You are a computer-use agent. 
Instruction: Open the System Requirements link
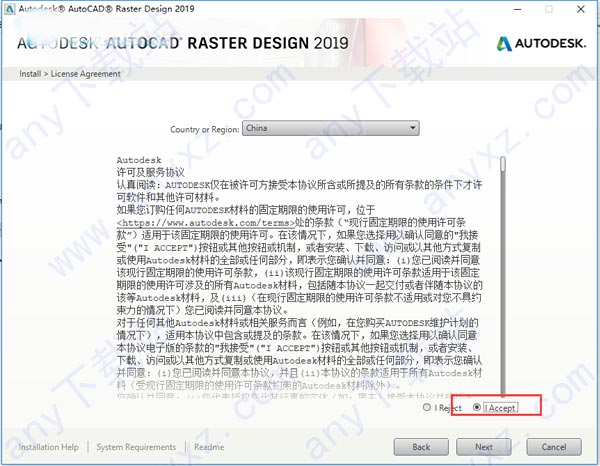coord(136,447)
